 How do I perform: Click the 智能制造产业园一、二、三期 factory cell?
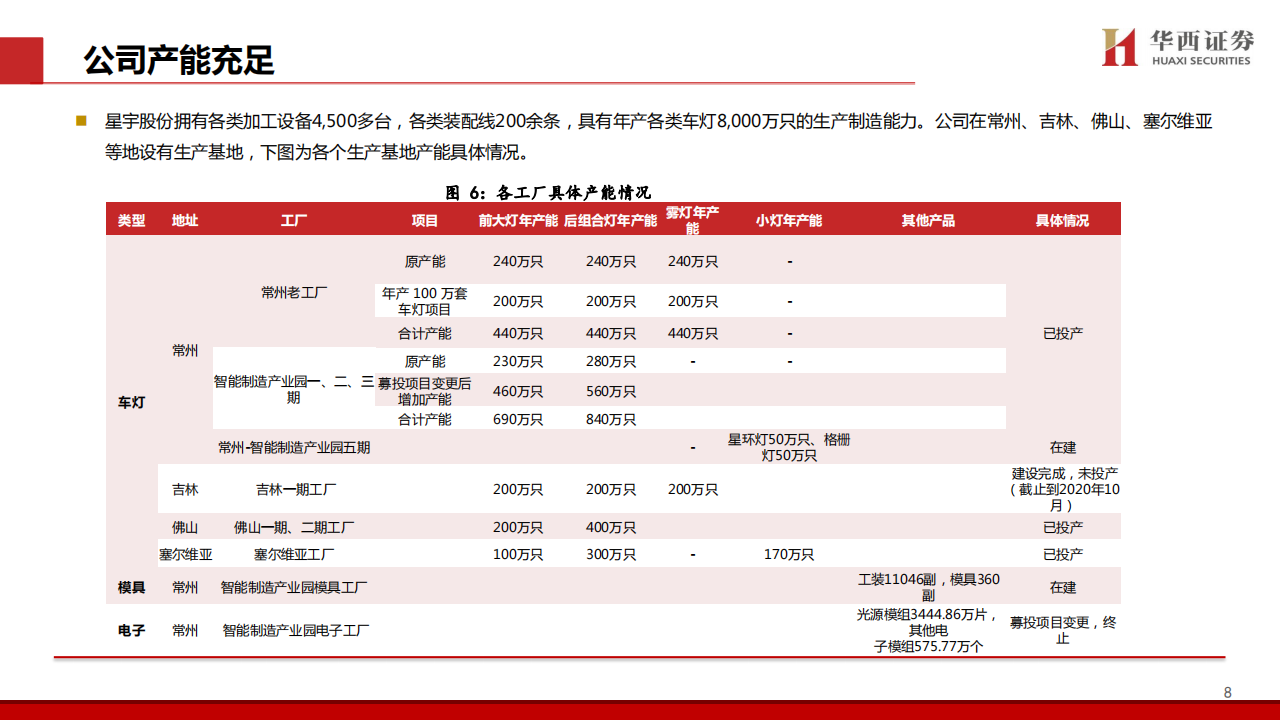point(294,389)
